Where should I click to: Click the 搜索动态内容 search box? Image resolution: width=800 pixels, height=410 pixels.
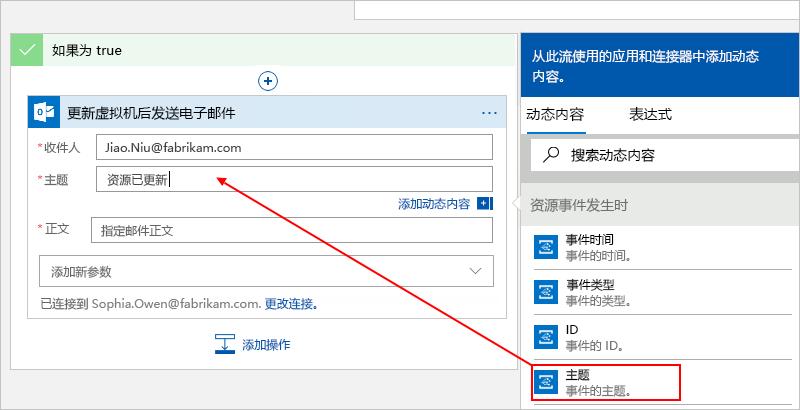665,155
